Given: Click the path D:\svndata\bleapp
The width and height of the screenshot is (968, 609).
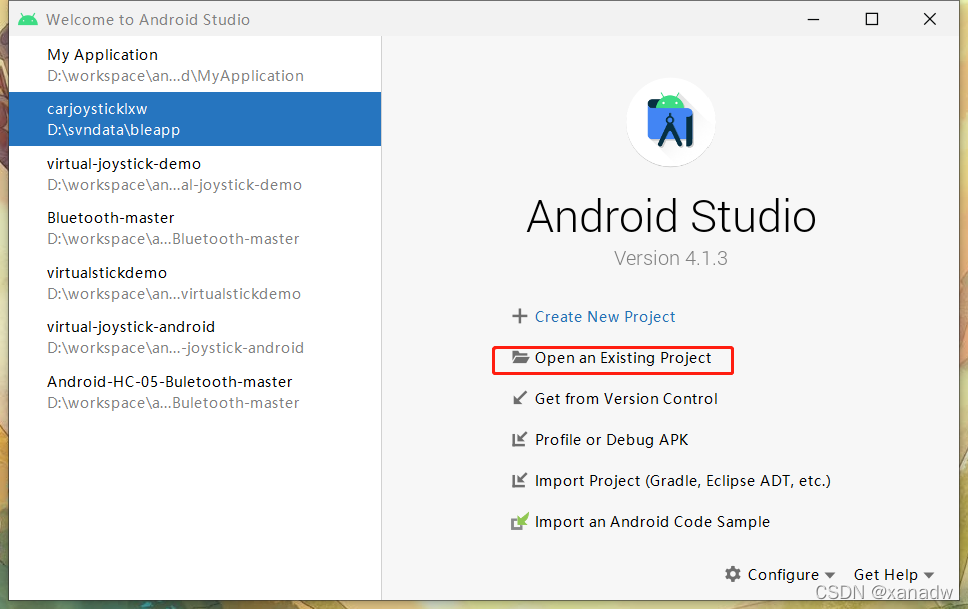Looking at the screenshot, I should point(114,130).
